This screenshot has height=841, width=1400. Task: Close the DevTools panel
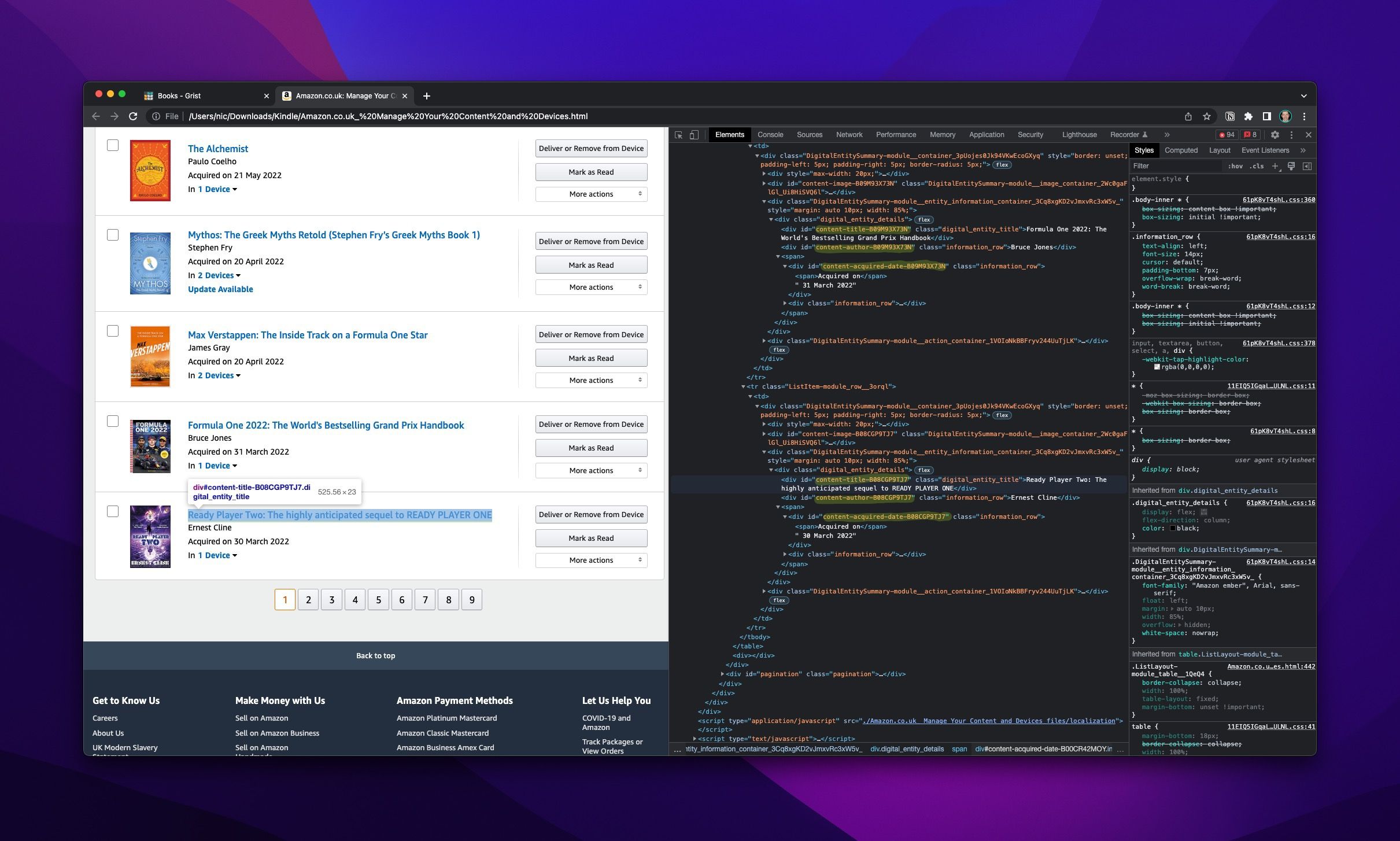pos(1309,135)
